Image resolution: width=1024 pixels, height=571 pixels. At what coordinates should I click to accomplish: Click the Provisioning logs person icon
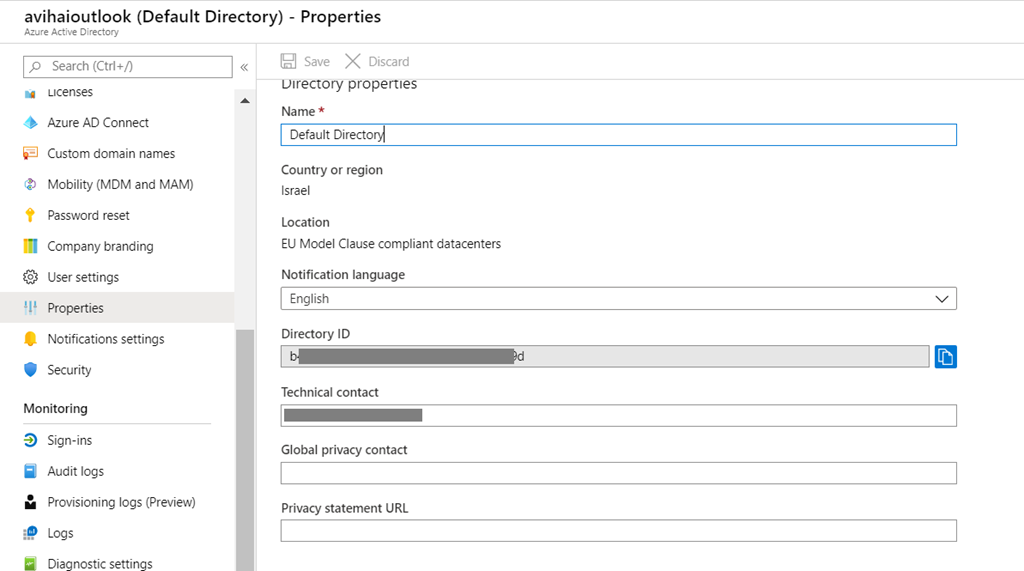pyautogui.click(x=30, y=502)
